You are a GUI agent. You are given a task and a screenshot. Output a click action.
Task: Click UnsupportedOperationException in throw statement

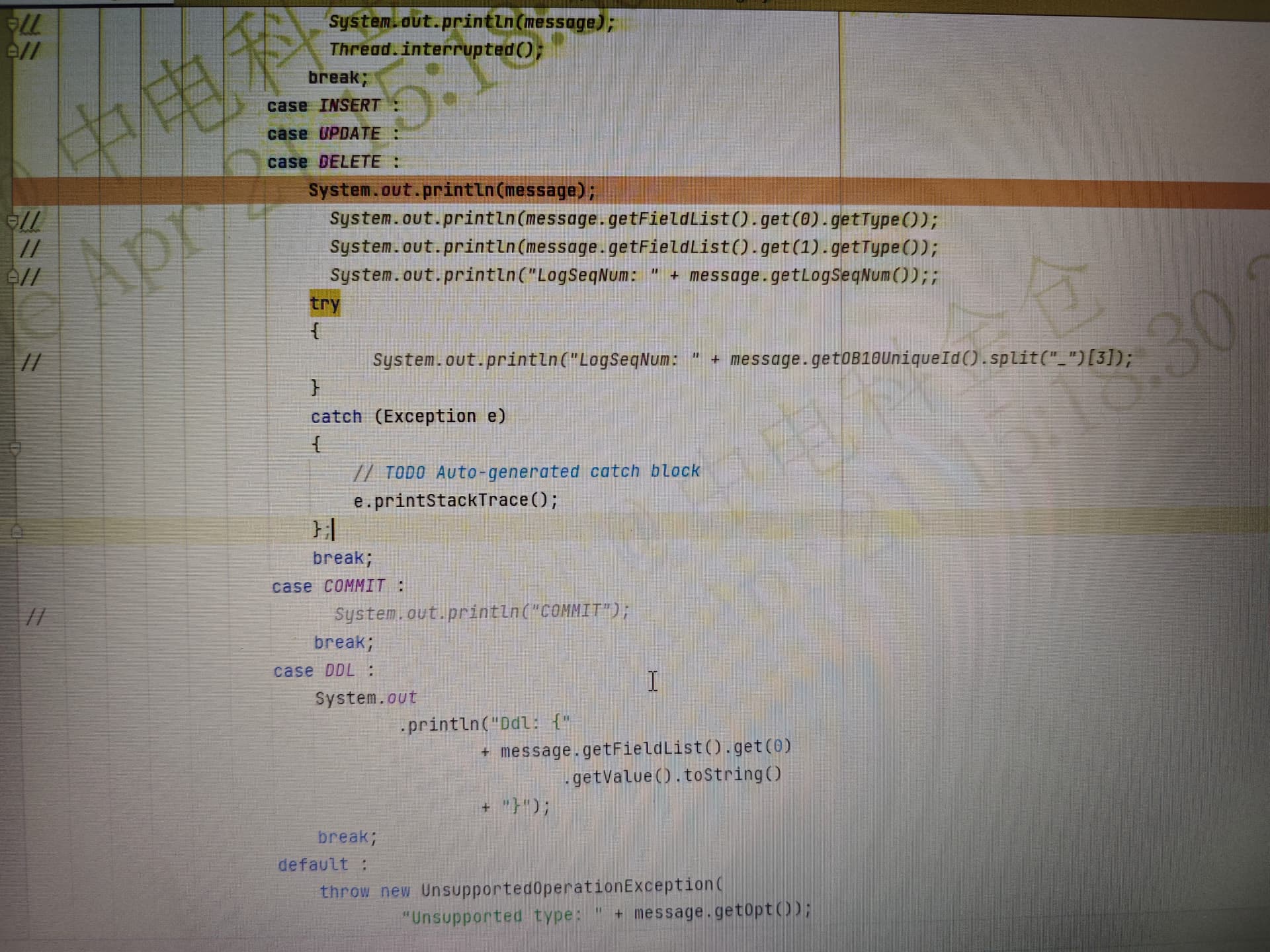coord(572,887)
